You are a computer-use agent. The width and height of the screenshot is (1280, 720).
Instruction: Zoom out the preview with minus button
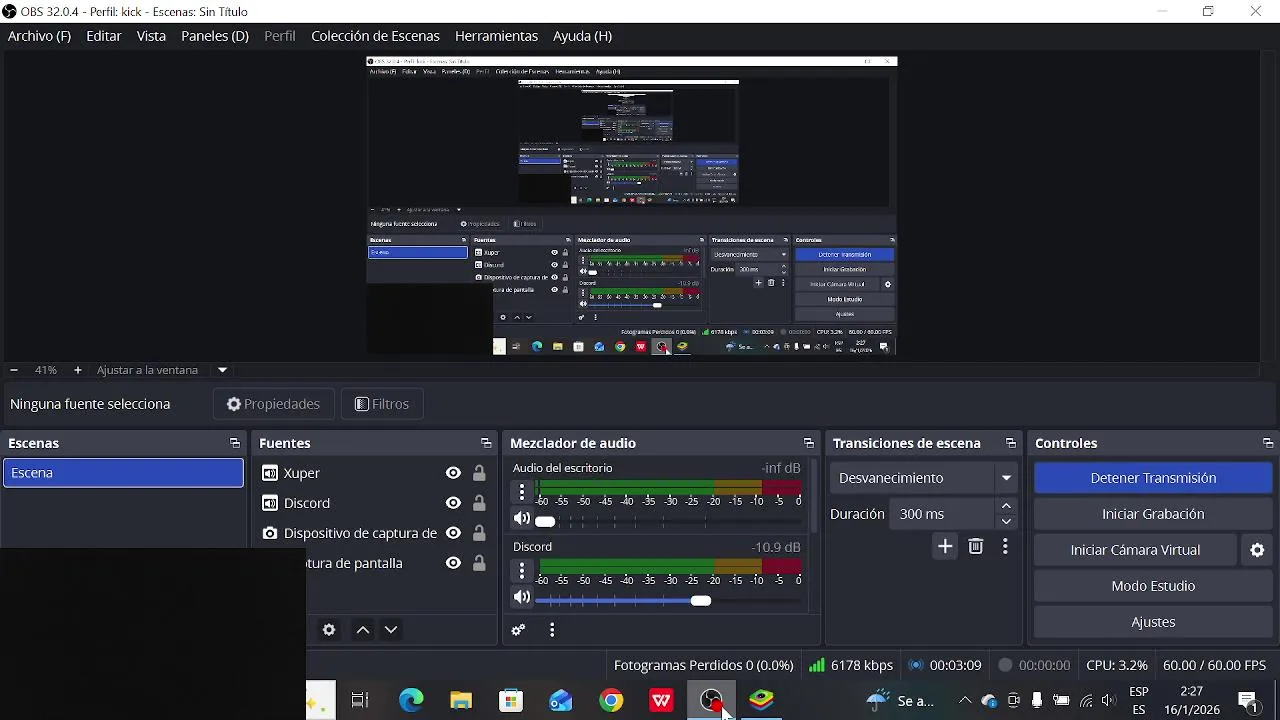13,370
